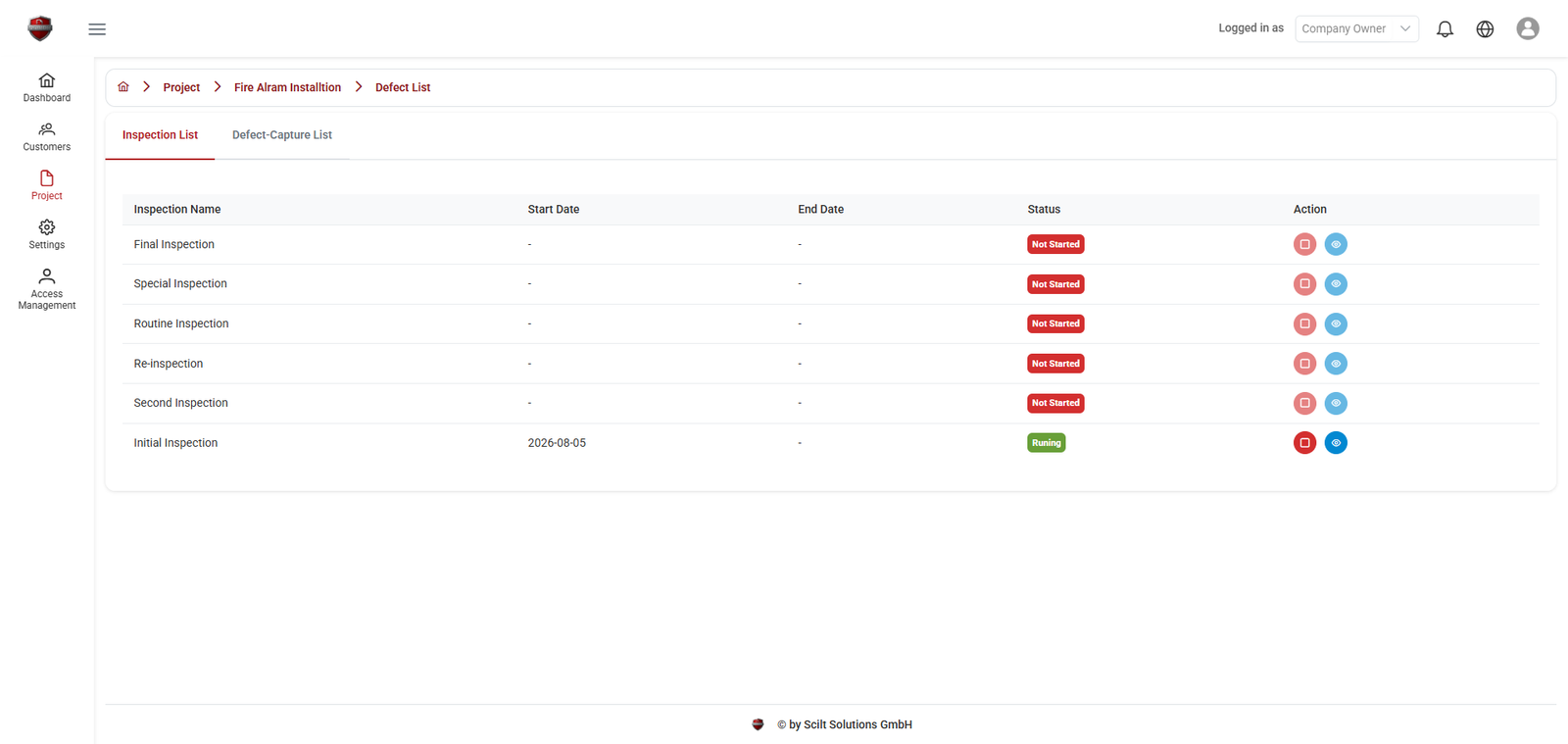Click stop icon for Final Inspection

[1304, 244]
